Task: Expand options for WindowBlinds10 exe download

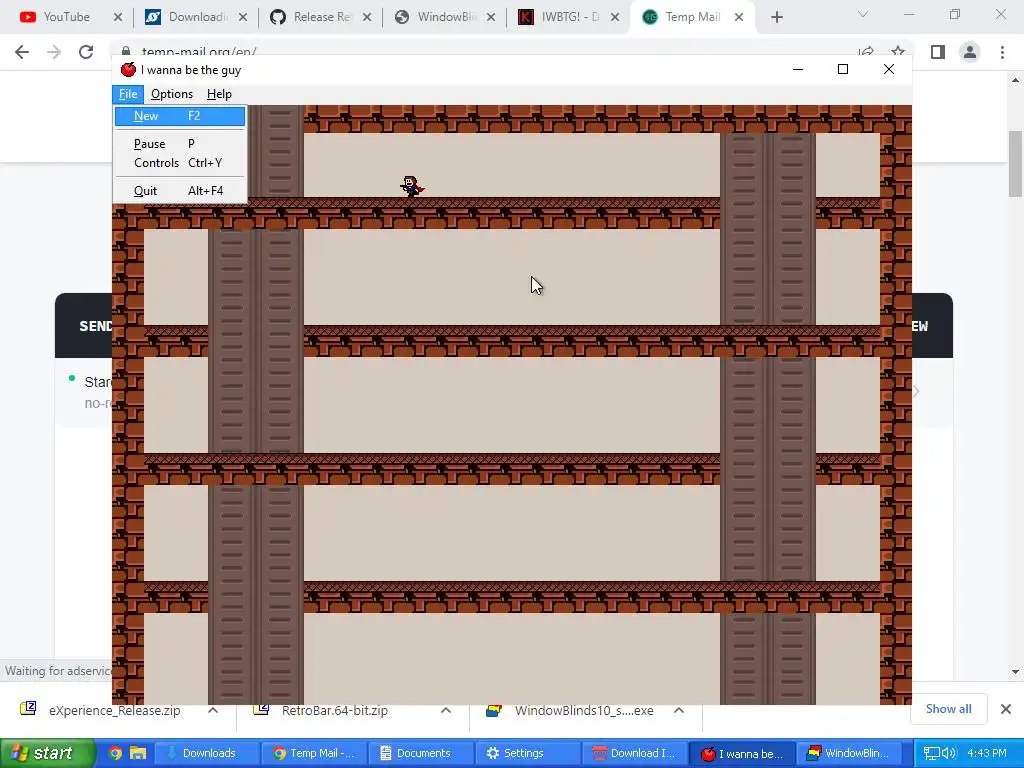Action: 679,710
